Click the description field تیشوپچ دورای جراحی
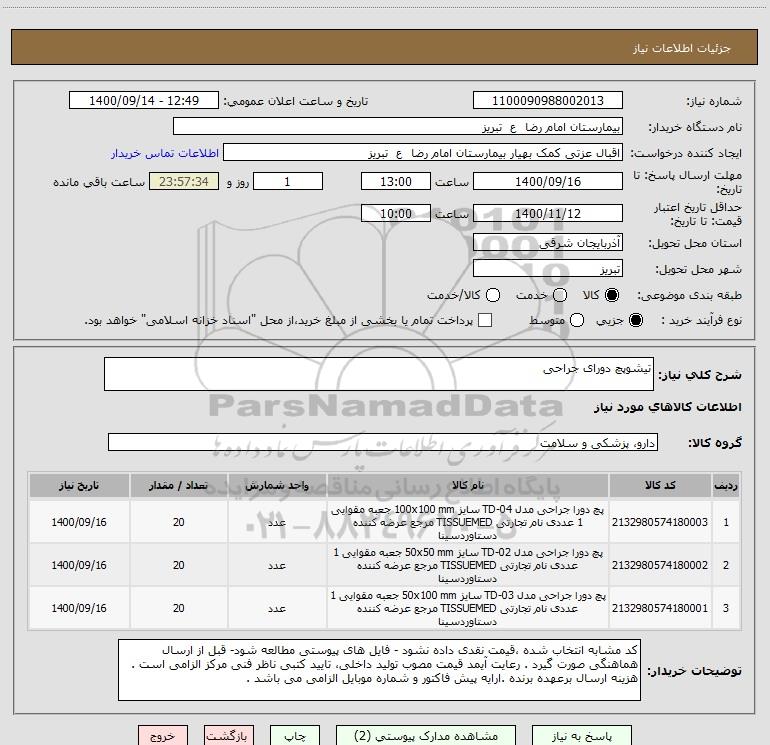770x745 pixels. pyautogui.click(x=379, y=374)
